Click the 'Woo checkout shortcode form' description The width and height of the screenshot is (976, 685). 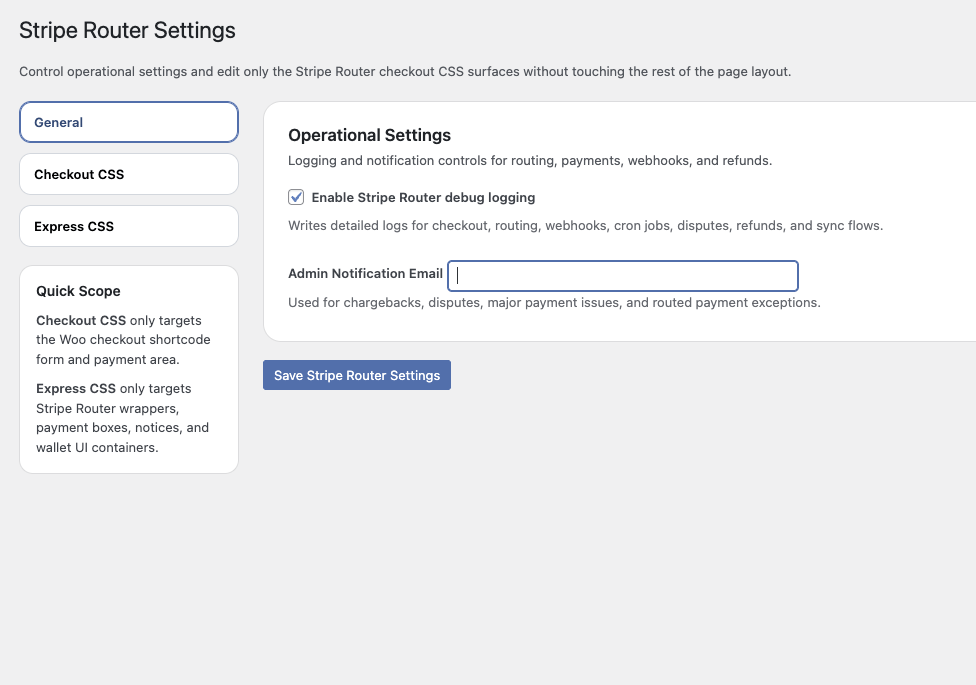[x=123, y=340]
